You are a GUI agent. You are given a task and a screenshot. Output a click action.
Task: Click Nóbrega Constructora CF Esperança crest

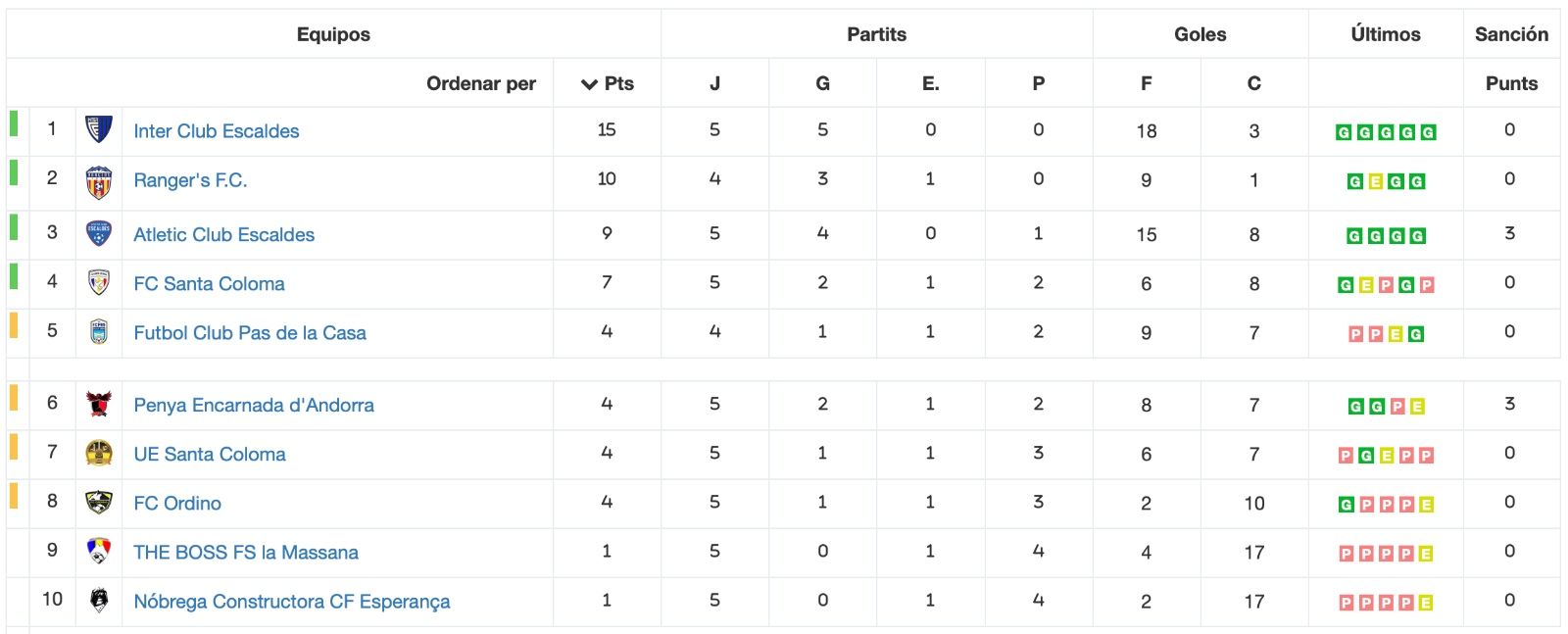click(x=99, y=600)
